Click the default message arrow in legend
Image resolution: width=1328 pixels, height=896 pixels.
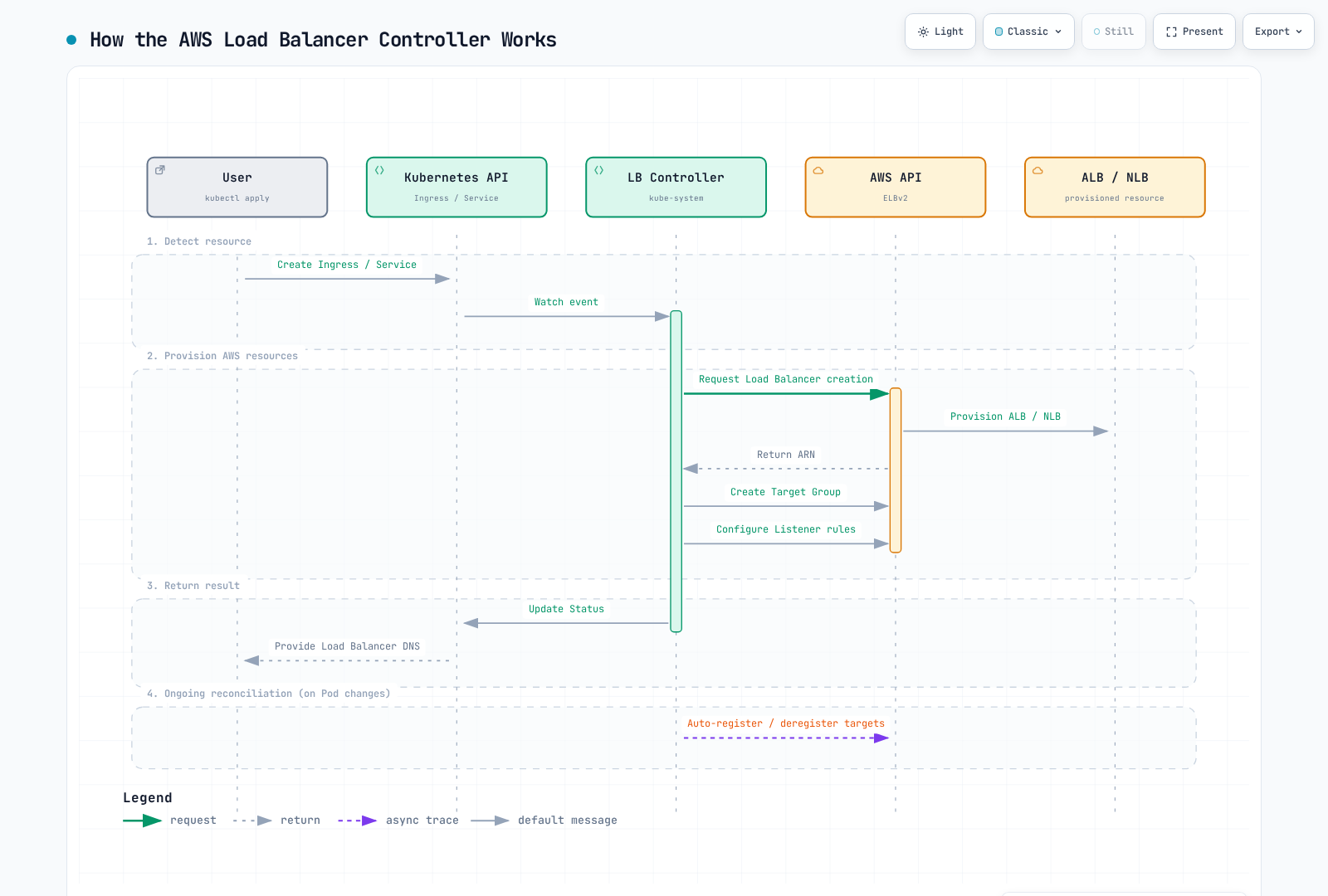coord(490,821)
